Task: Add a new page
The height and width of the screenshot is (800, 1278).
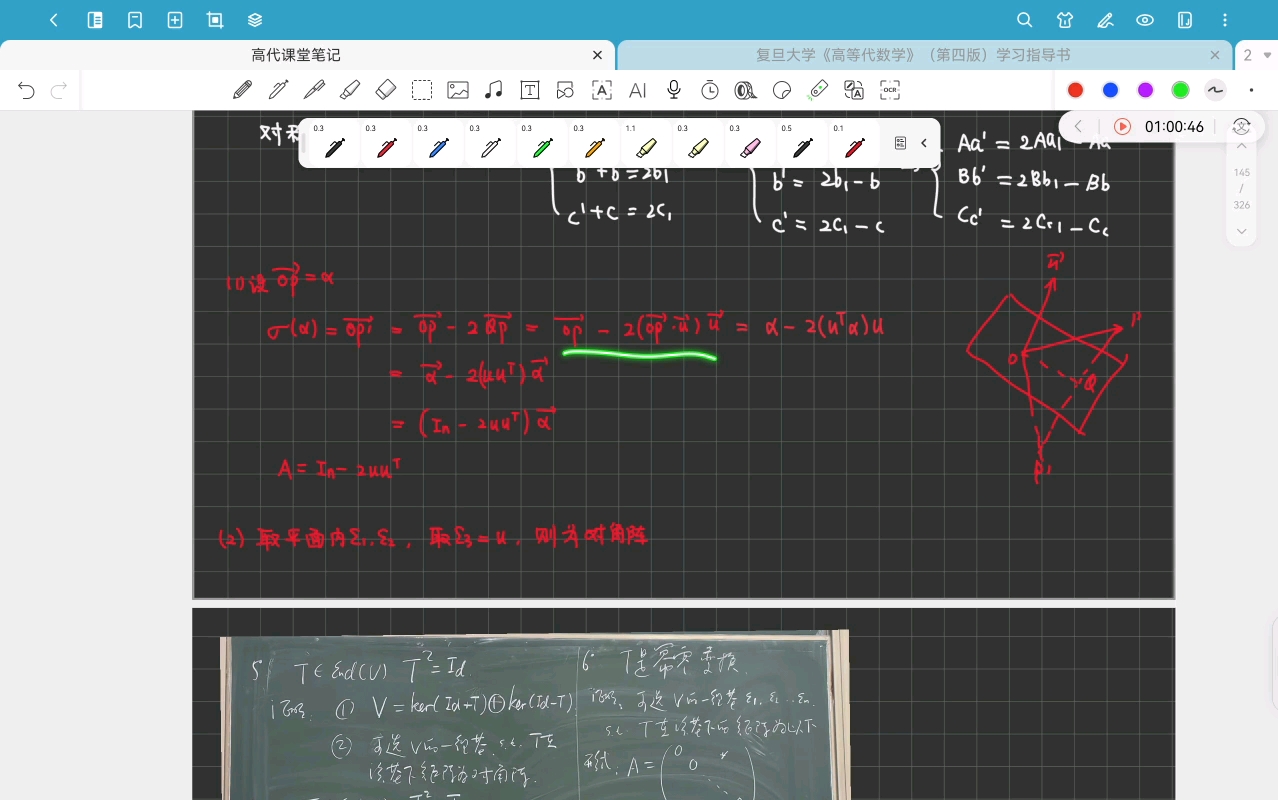Action: pos(175,20)
